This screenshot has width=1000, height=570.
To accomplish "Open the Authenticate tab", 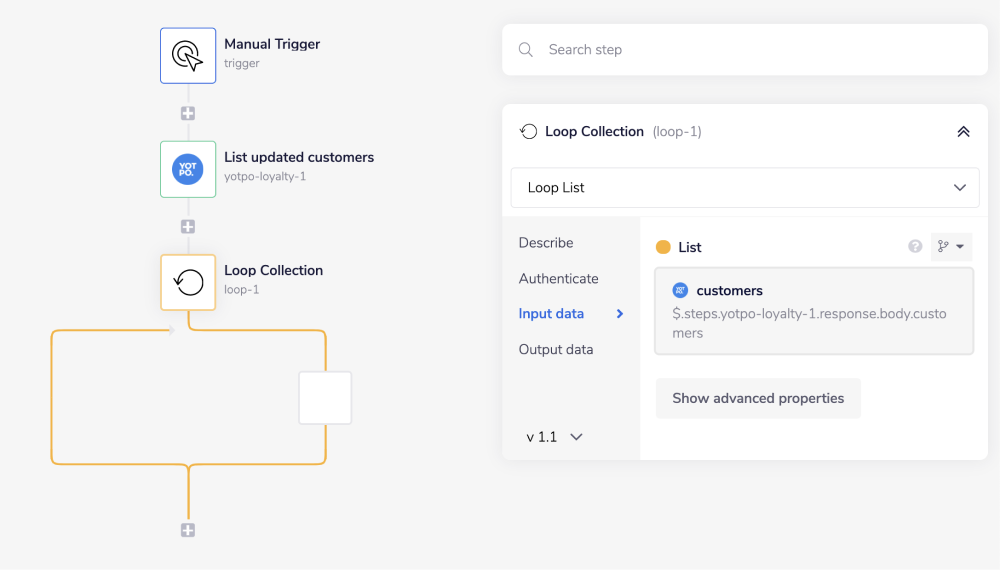I will coord(558,279).
